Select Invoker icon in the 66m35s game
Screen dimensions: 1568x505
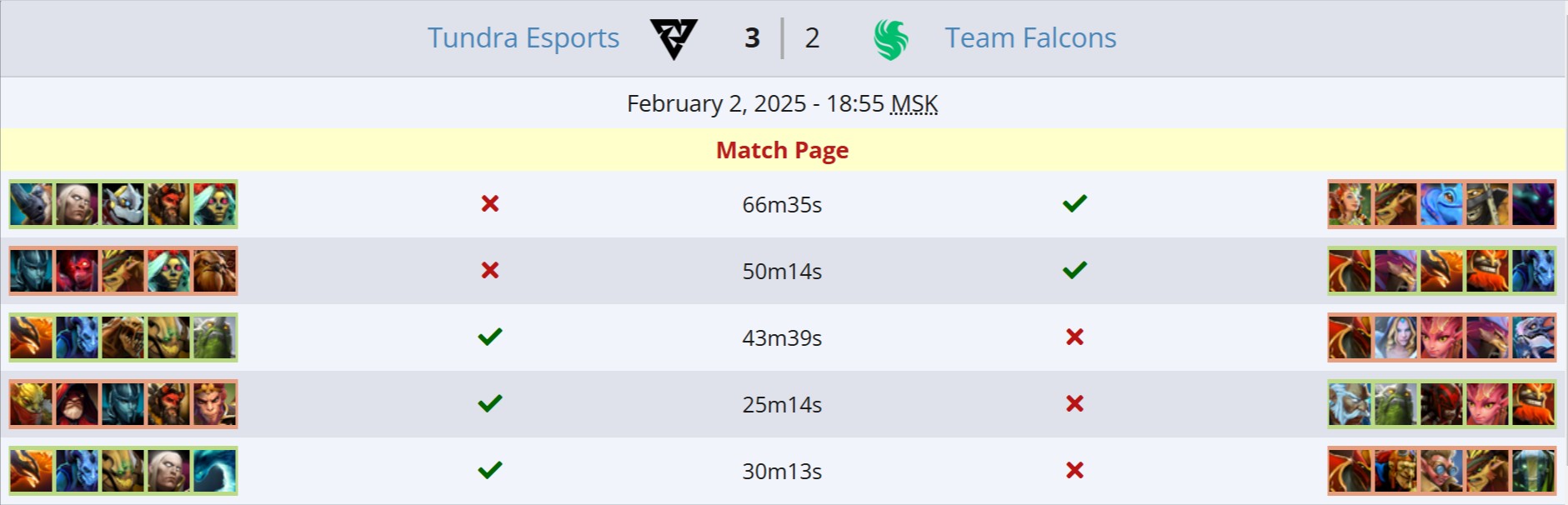[x=77, y=204]
